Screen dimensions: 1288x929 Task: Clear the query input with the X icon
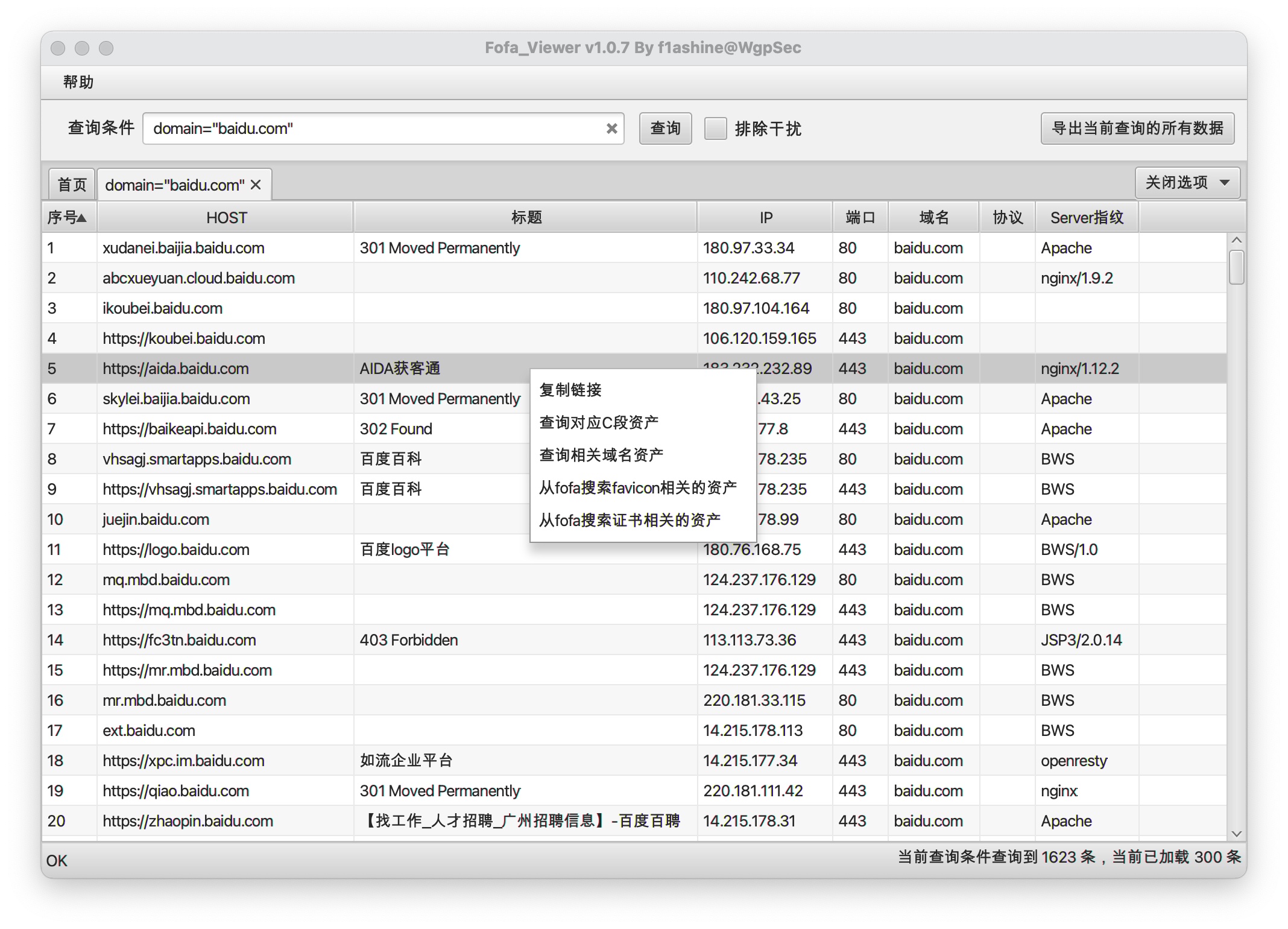click(x=611, y=128)
